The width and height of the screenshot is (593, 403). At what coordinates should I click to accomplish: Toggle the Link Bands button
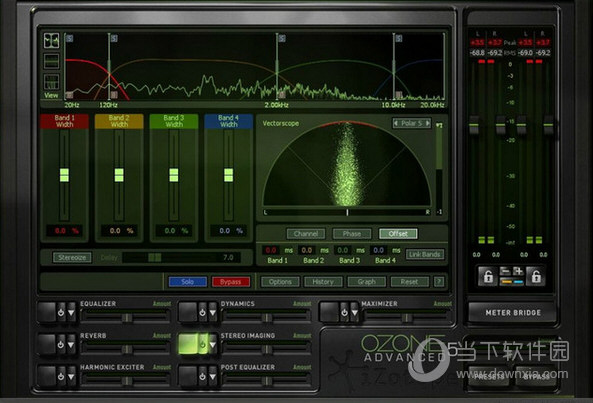pos(424,254)
